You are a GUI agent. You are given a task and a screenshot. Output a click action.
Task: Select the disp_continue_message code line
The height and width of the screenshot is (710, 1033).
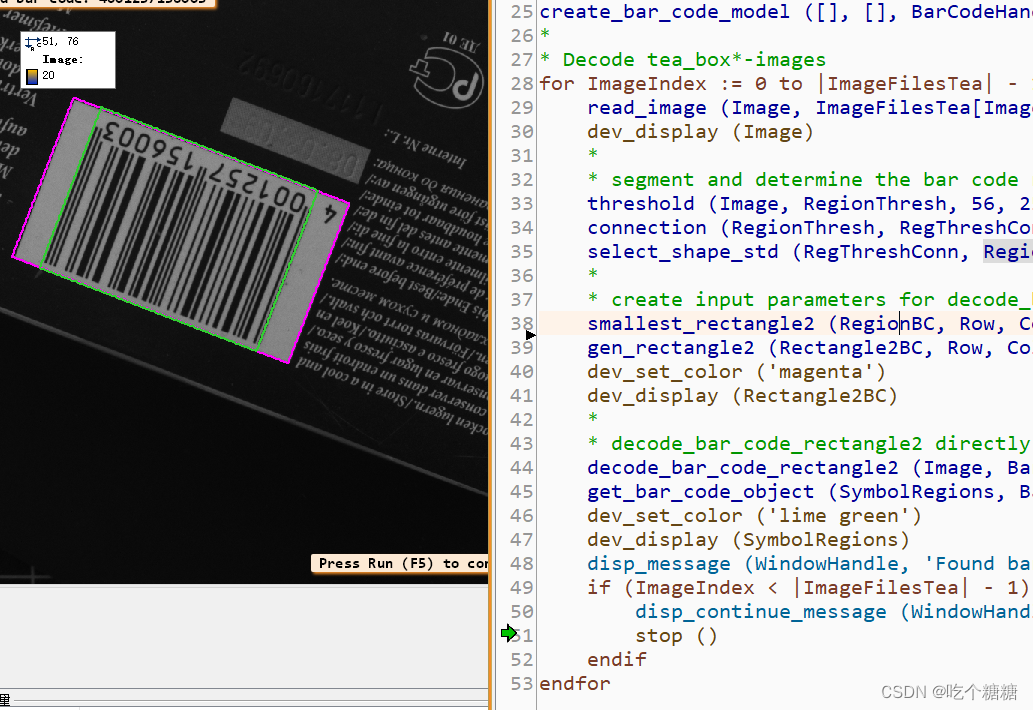click(834, 612)
